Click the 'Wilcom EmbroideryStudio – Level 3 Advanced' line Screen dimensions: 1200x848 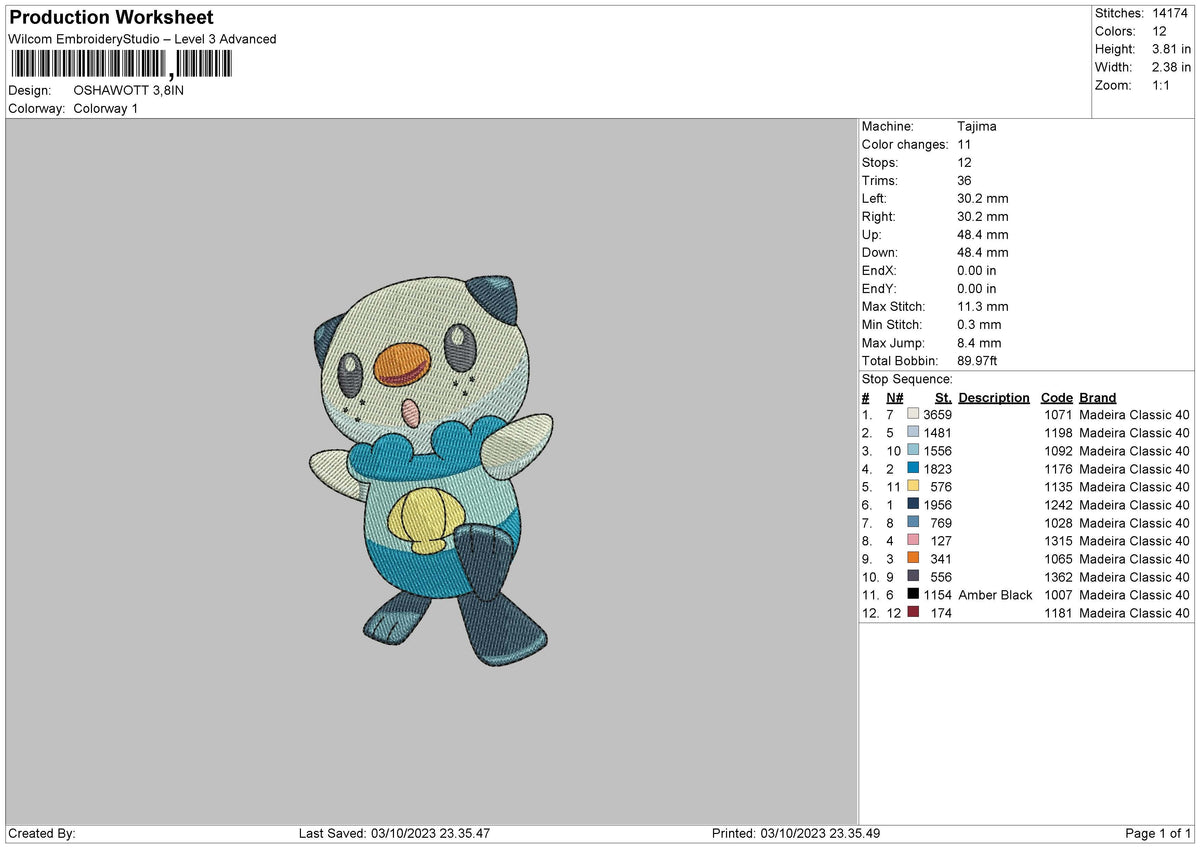(x=142, y=39)
